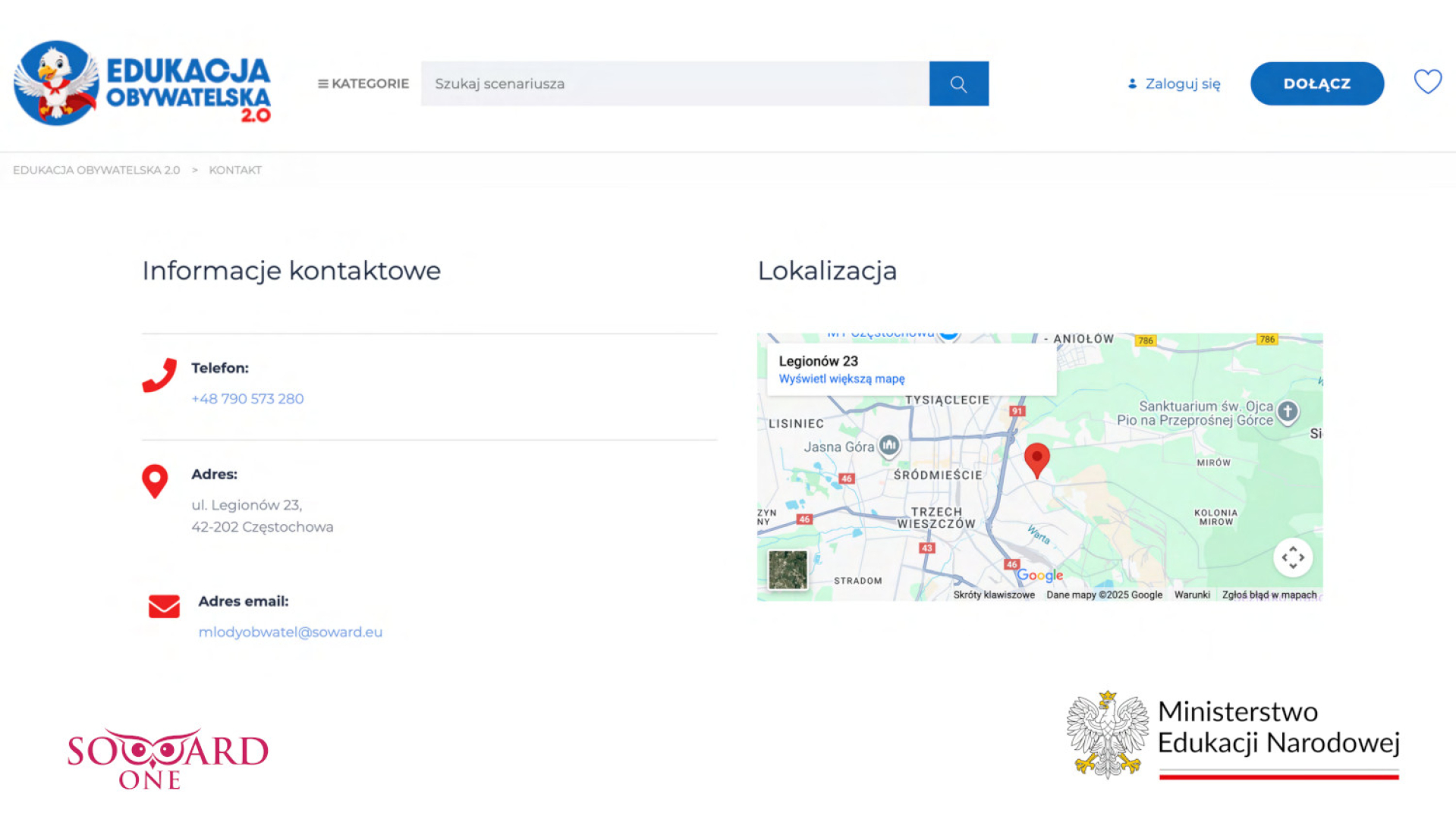Call the phone number +48 790 573 280
The height and width of the screenshot is (819, 1456).
247,399
